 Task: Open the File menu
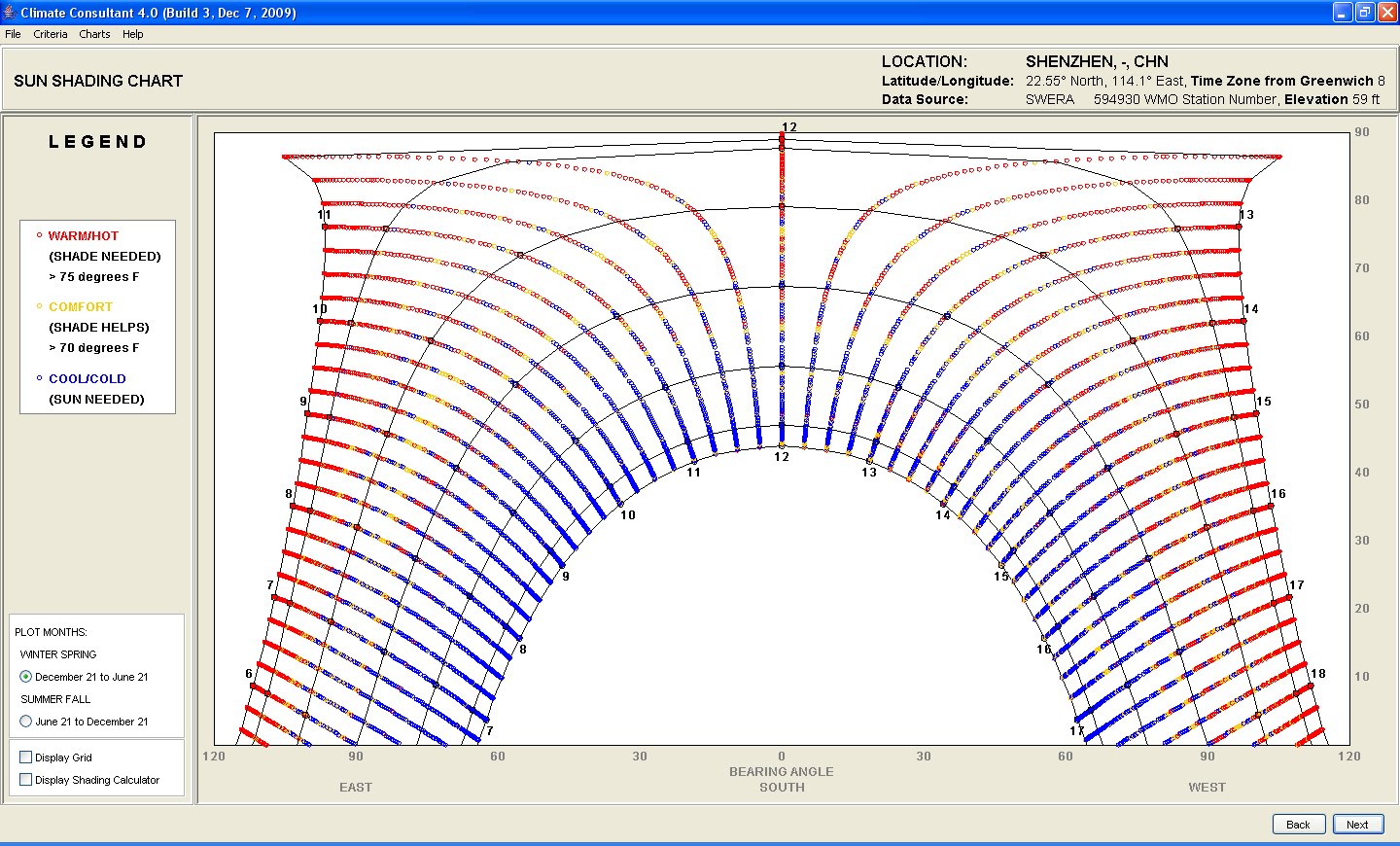(13, 34)
